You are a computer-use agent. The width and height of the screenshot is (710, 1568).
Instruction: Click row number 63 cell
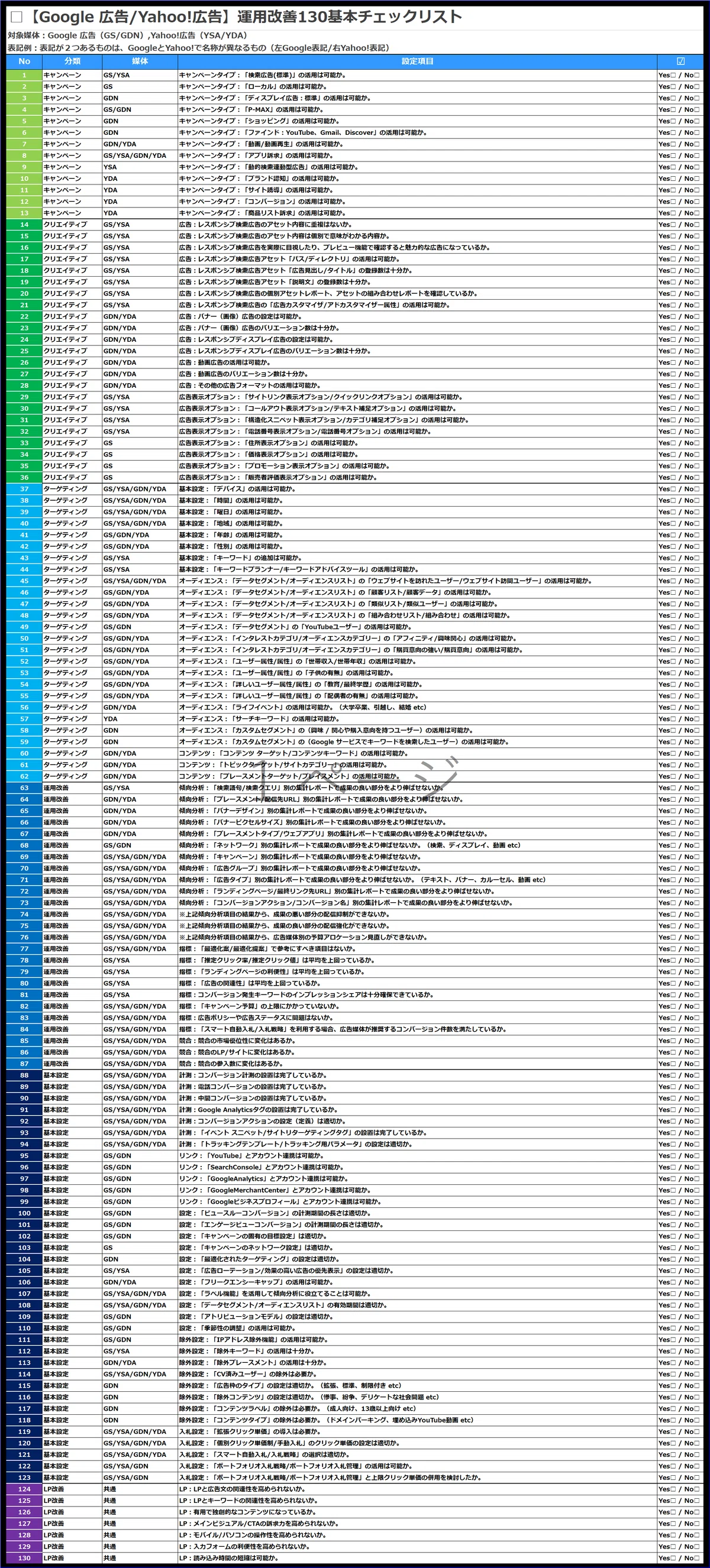pos(24,788)
